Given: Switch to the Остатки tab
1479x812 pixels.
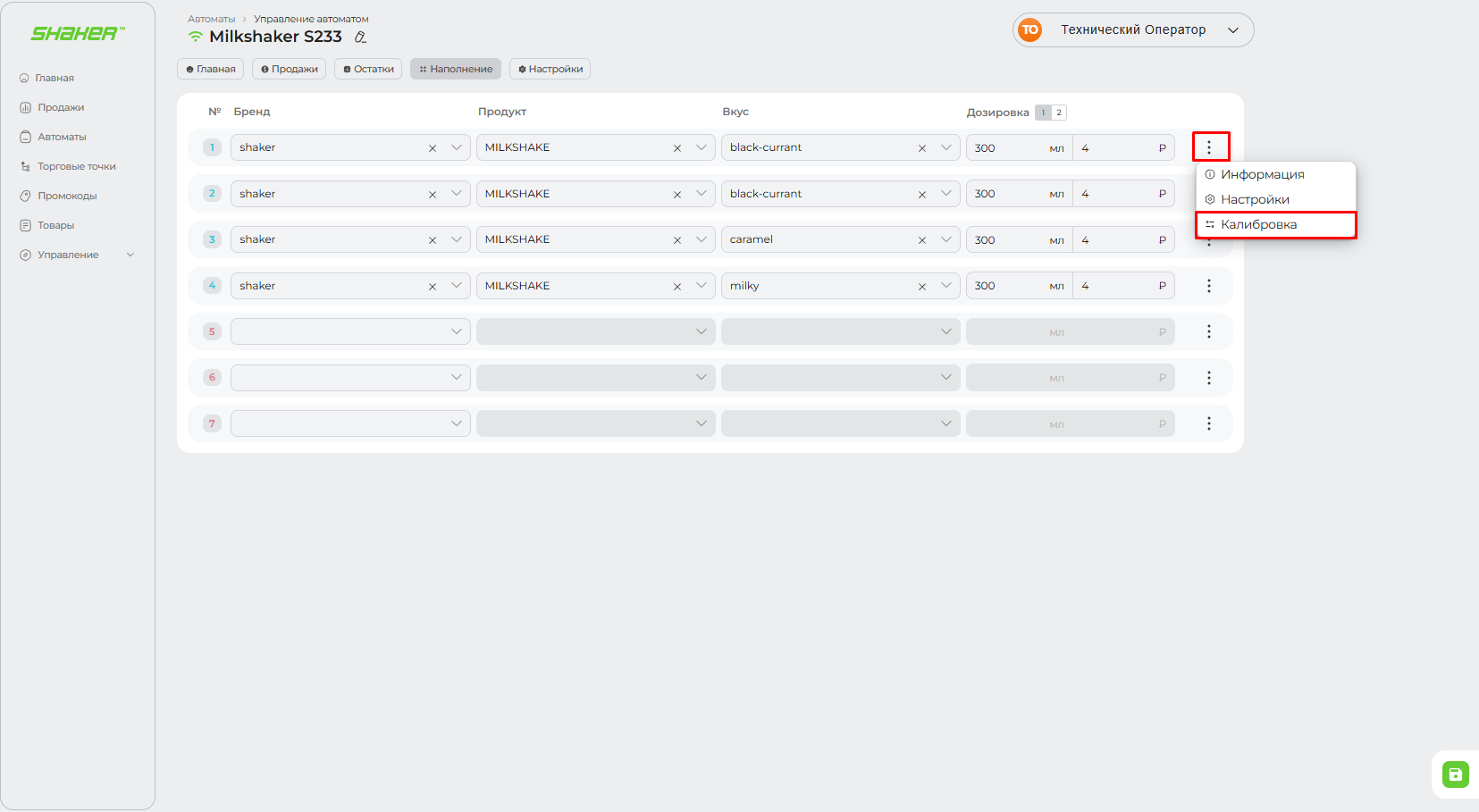Looking at the screenshot, I should [368, 69].
